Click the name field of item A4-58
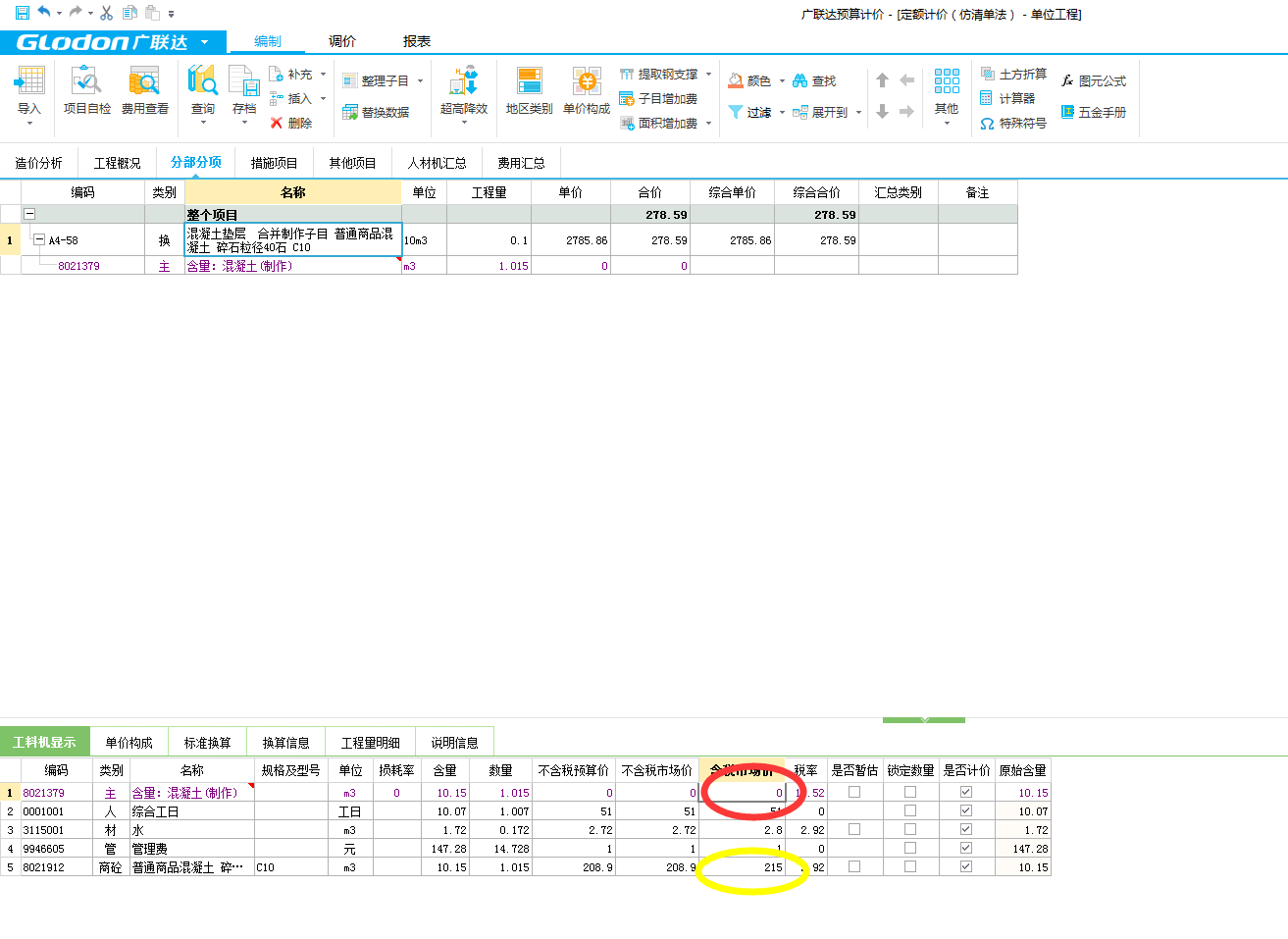This screenshot has width=1288, height=939. pos(293,240)
